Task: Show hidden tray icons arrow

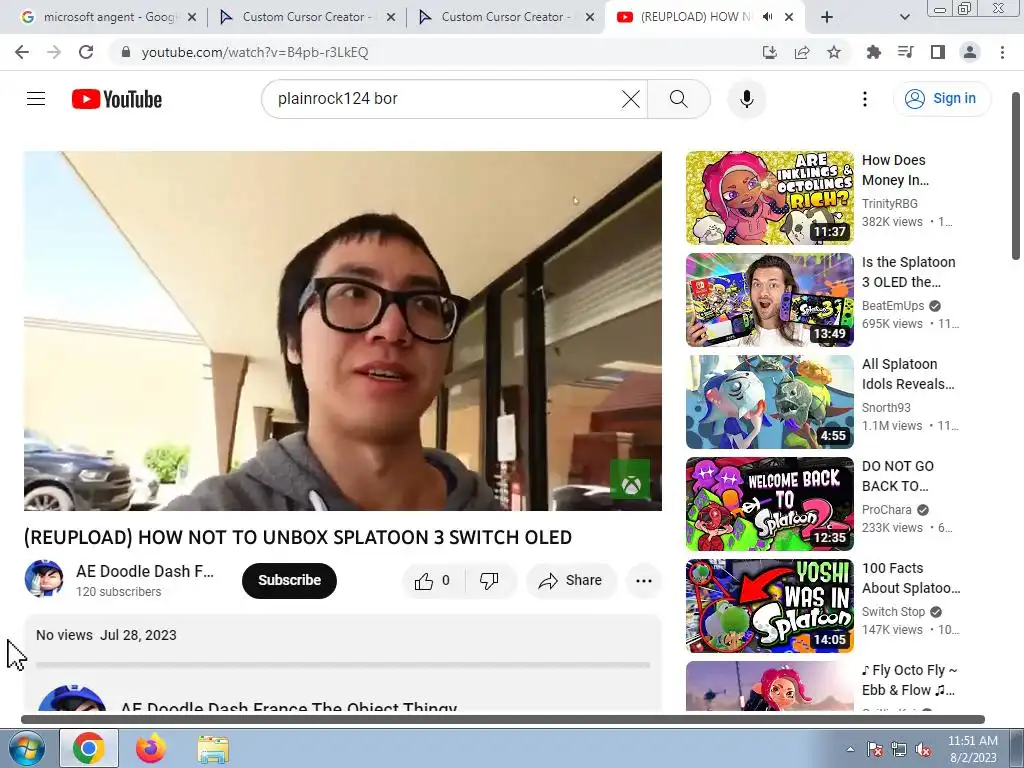Action: [x=850, y=749]
